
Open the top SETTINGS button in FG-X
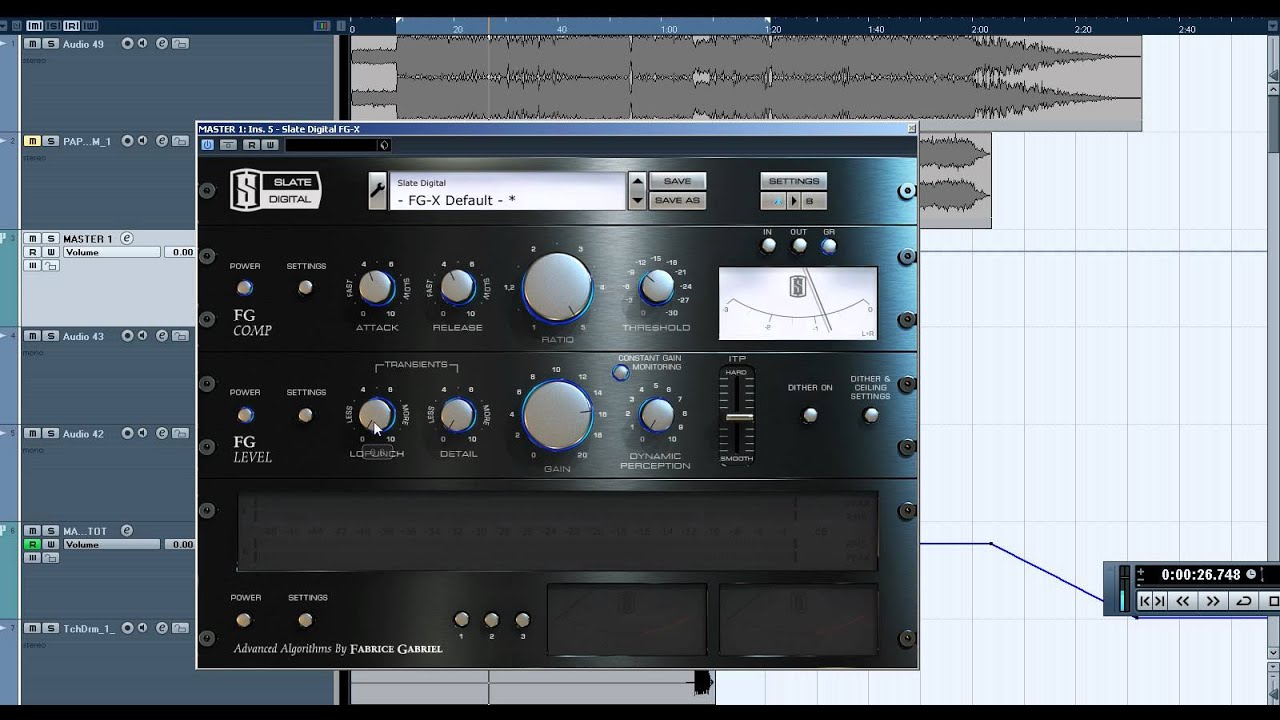pyautogui.click(x=794, y=181)
